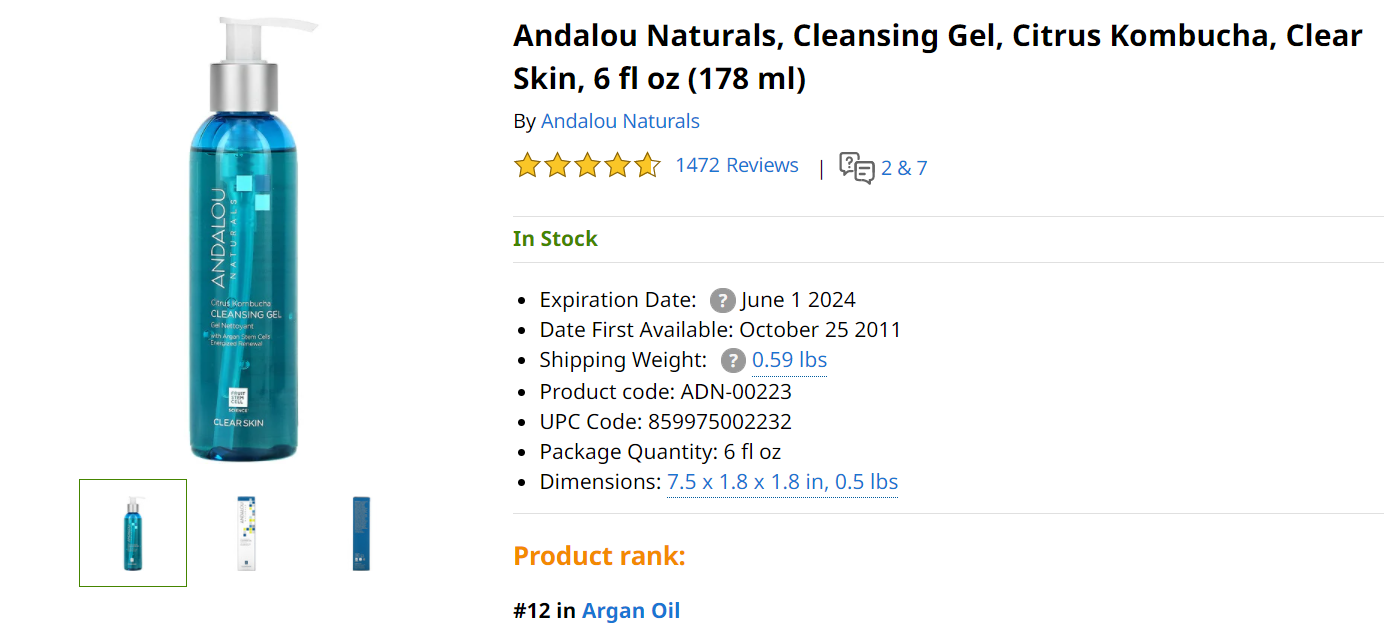Open the Andalou Naturals brand link

click(x=620, y=121)
